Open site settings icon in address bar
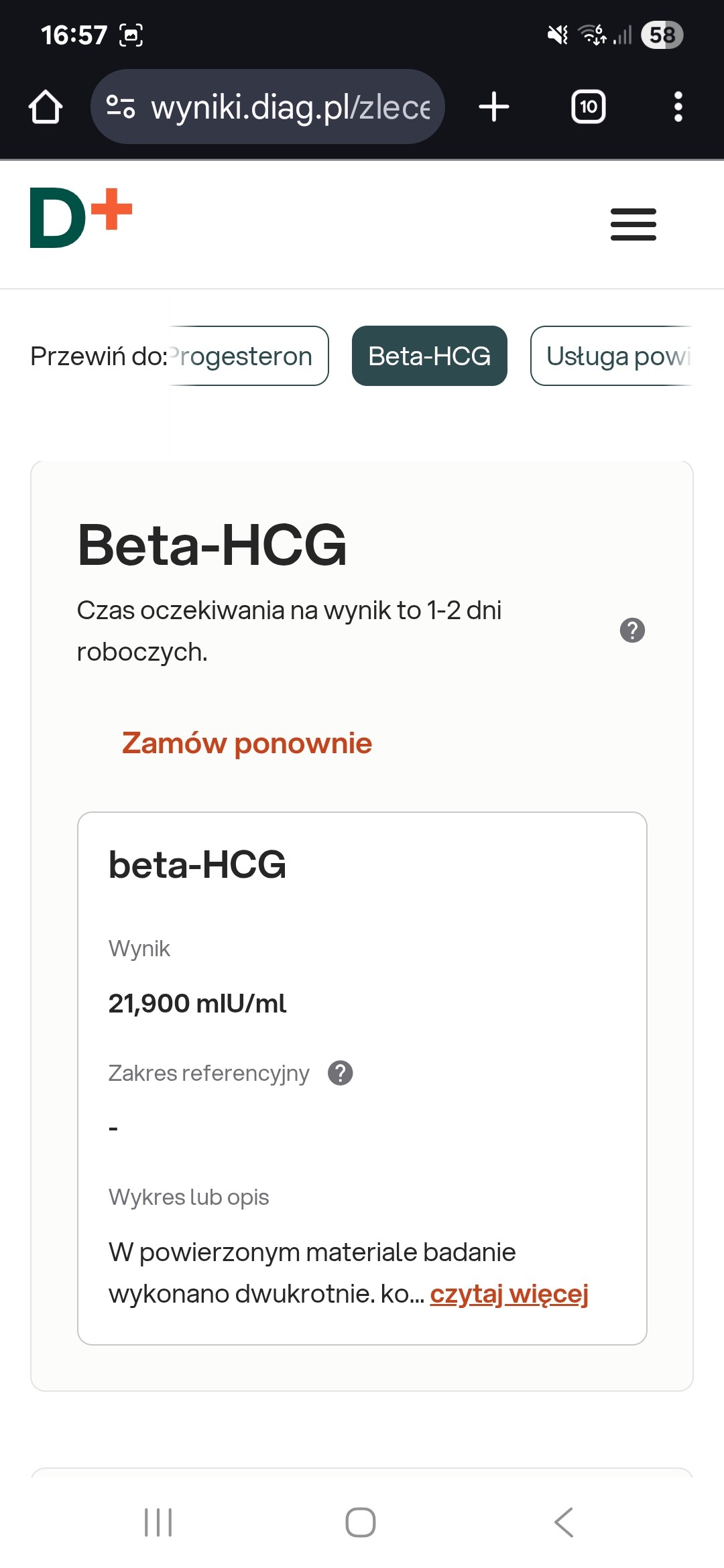 click(121, 107)
